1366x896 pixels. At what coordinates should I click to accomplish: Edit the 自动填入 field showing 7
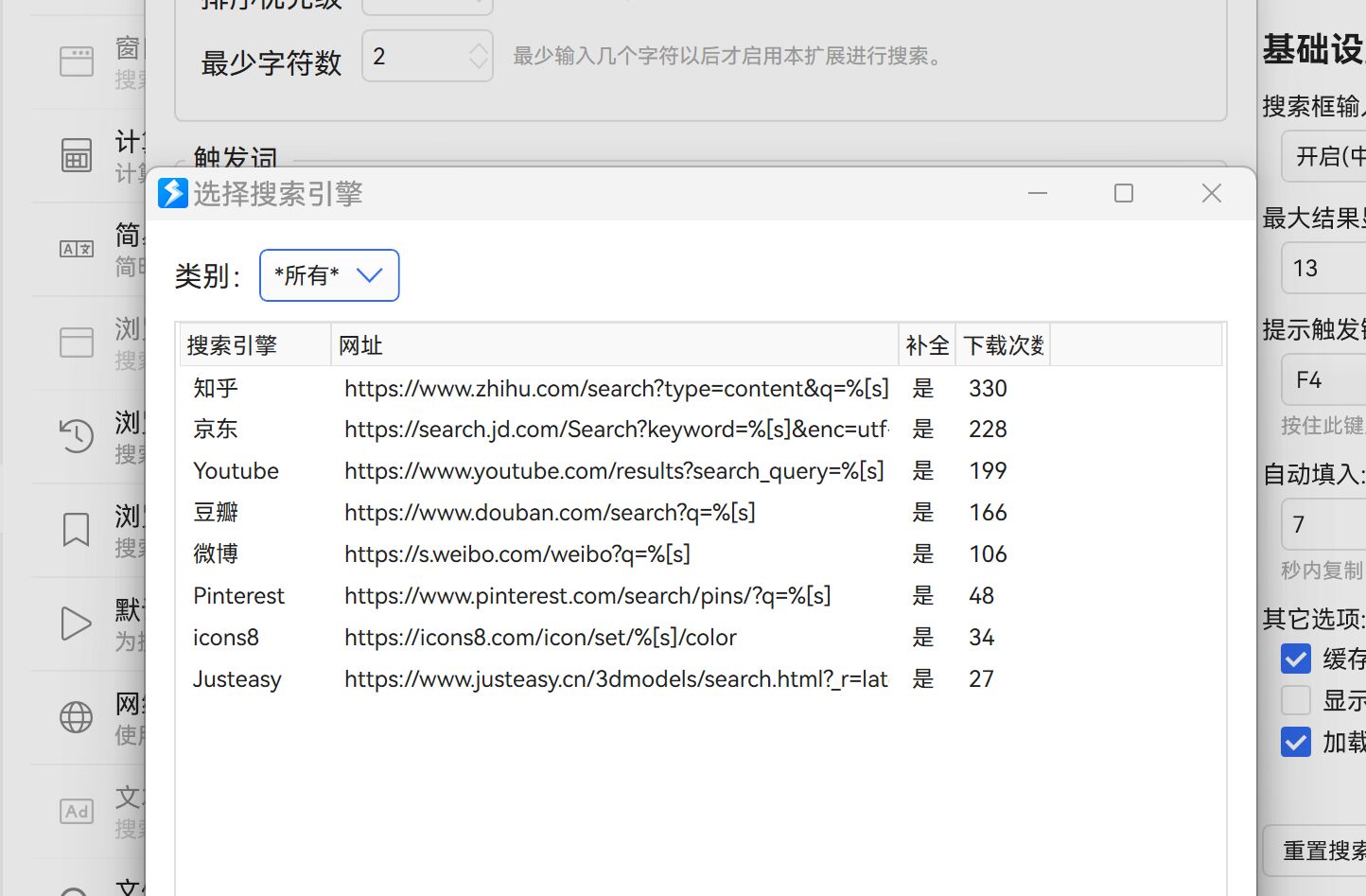click(x=1324, y=524)
